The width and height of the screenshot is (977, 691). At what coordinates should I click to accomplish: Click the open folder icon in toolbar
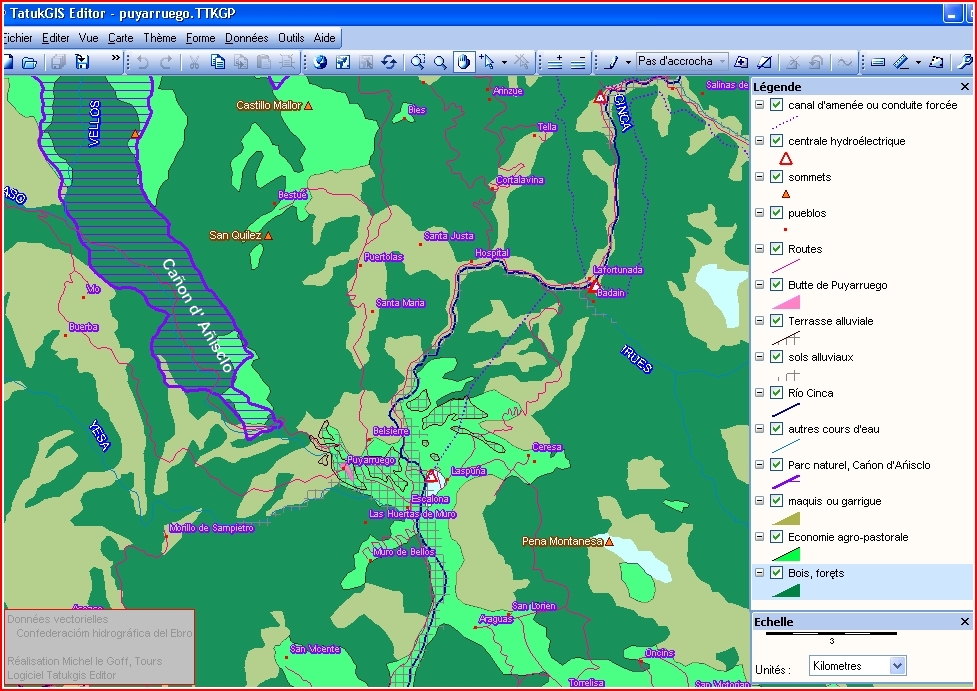click(30, 62)
